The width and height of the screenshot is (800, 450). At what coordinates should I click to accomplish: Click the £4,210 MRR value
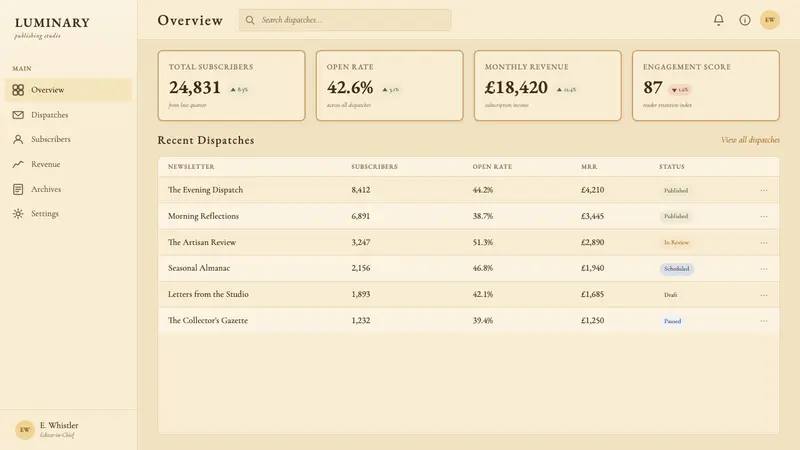tap(592, 190)
